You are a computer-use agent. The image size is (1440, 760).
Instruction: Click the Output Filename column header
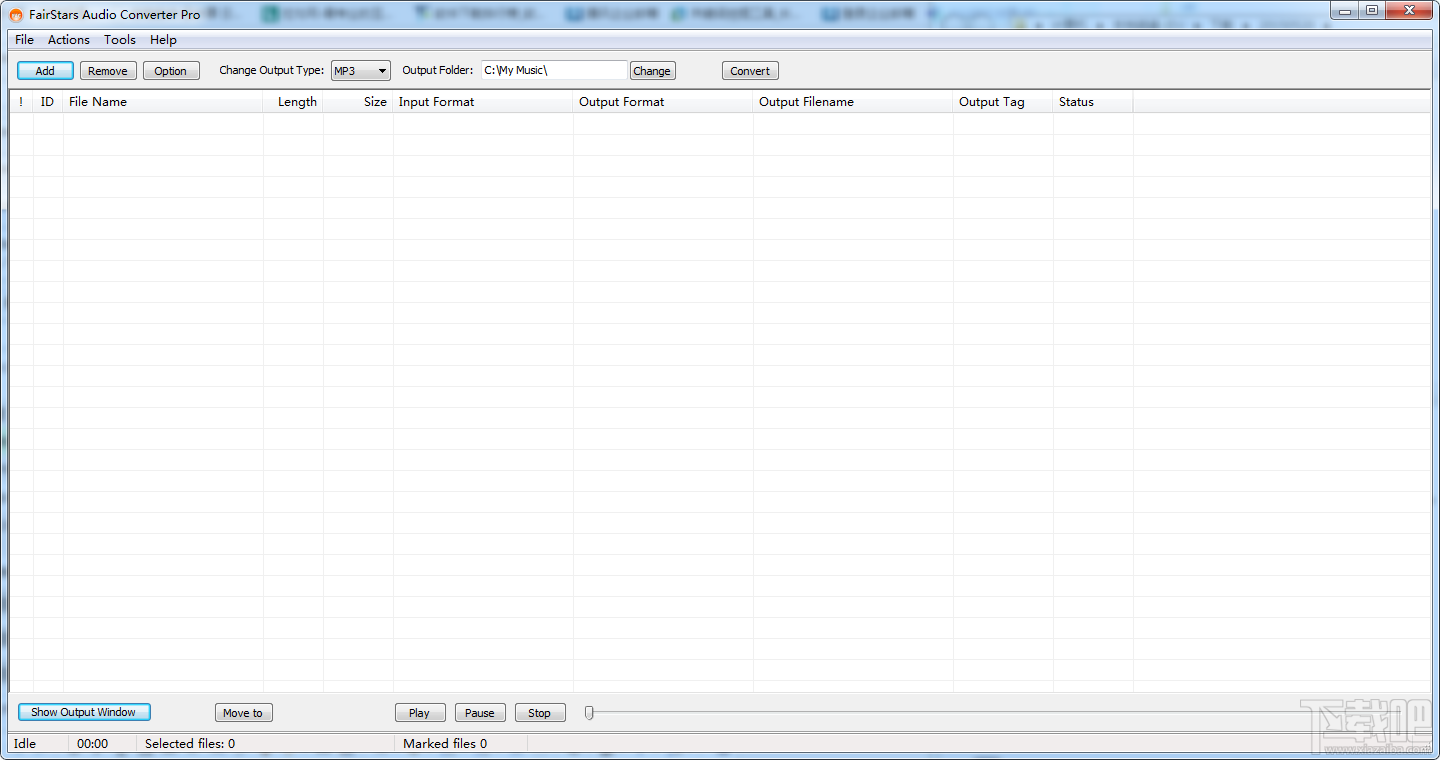pyautogui.click(x=853, y=102)
